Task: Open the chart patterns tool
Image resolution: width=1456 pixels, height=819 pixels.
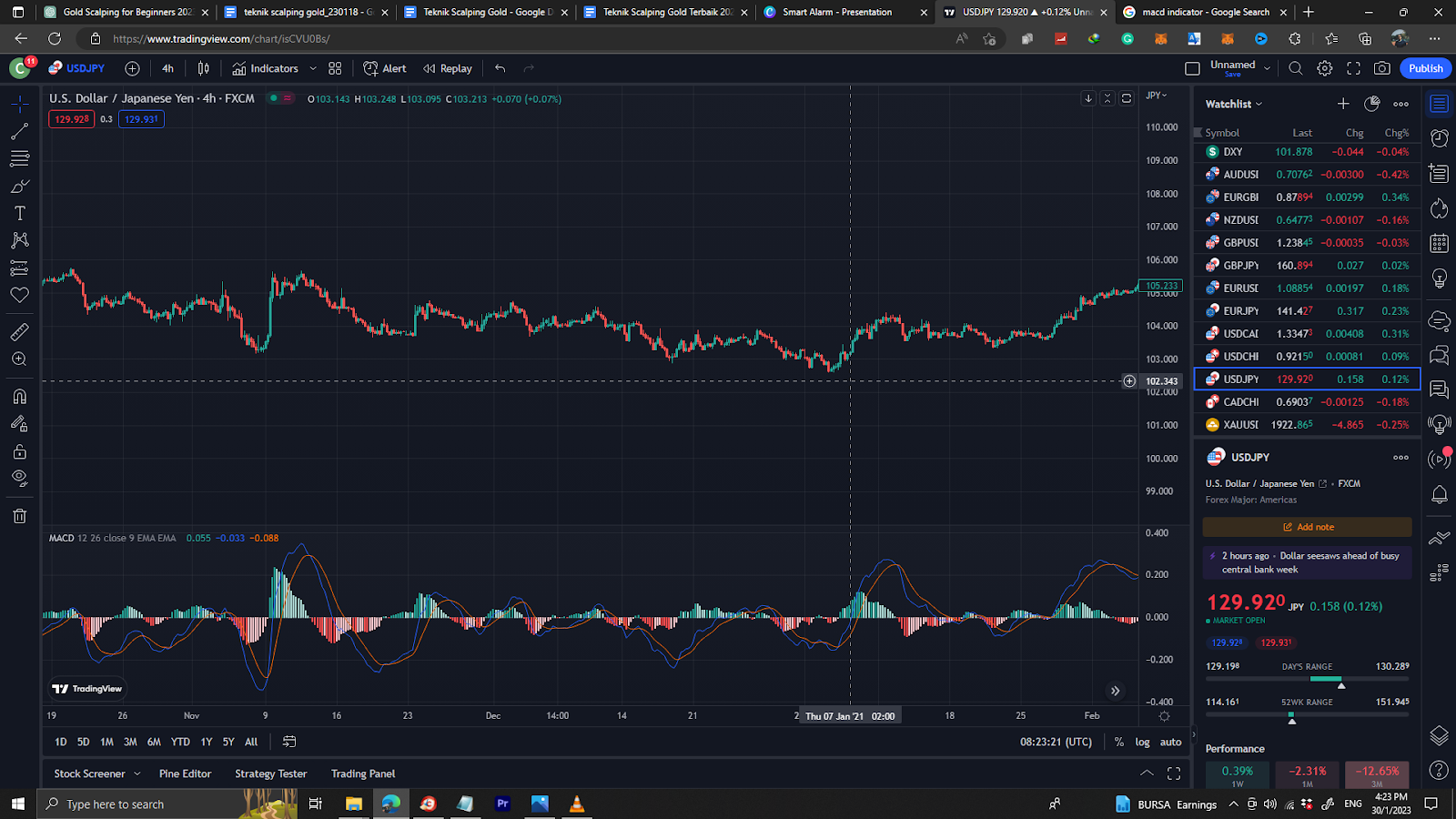Action: click(x=19, y=240)
